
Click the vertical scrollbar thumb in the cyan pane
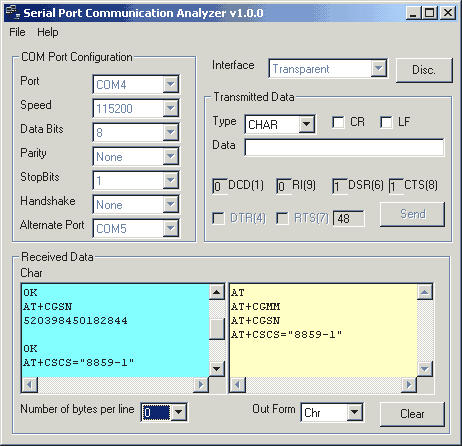coord(217,329)
